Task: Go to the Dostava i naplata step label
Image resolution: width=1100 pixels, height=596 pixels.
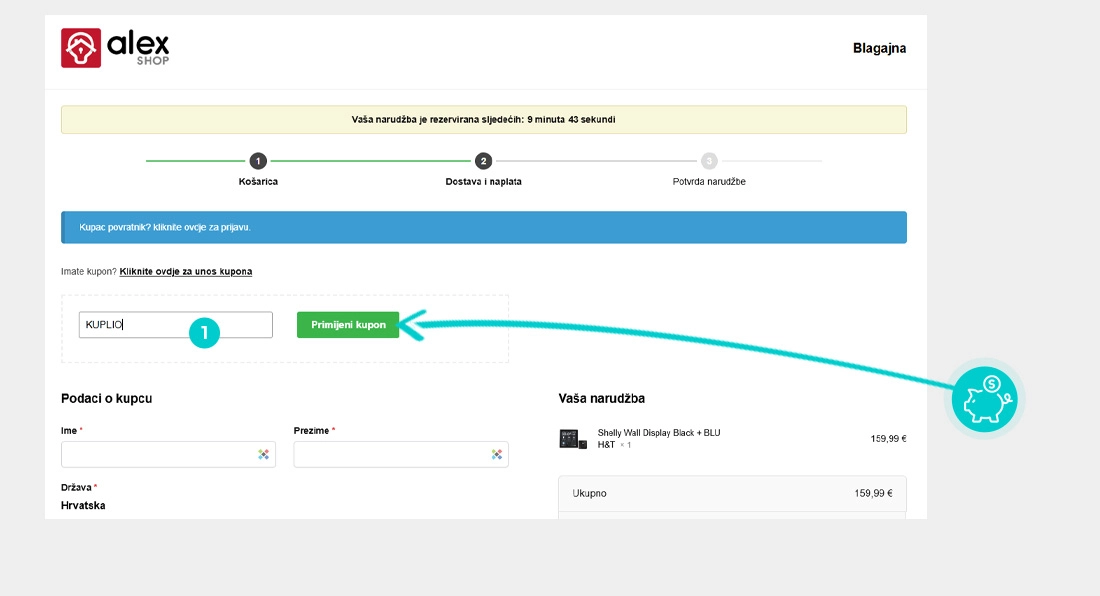Action: [x=483, y=182]
